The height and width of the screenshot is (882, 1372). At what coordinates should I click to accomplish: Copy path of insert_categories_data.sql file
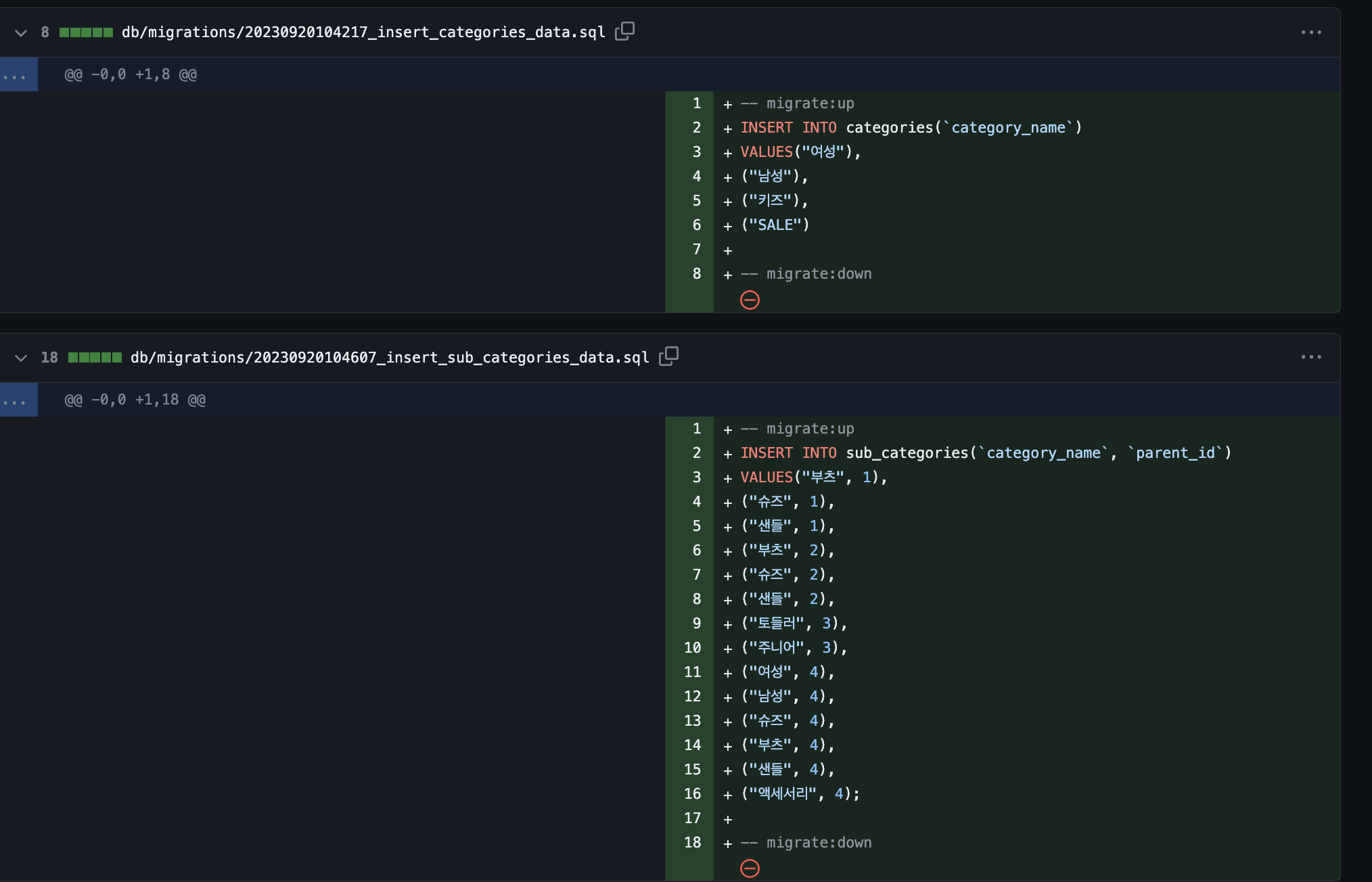pyautogui.click(x=624, y=31)
